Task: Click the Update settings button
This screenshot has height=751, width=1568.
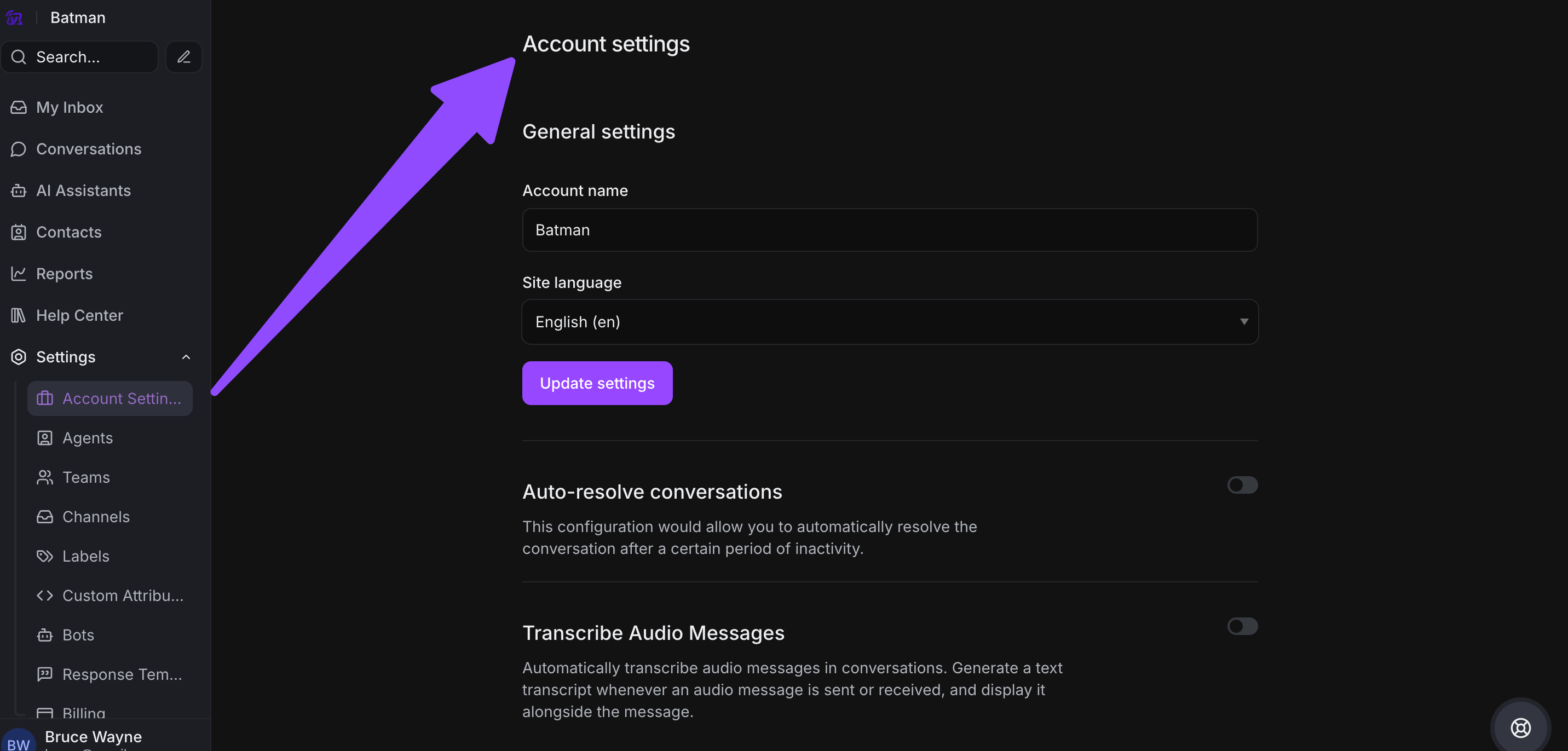Action: [597, 383]
